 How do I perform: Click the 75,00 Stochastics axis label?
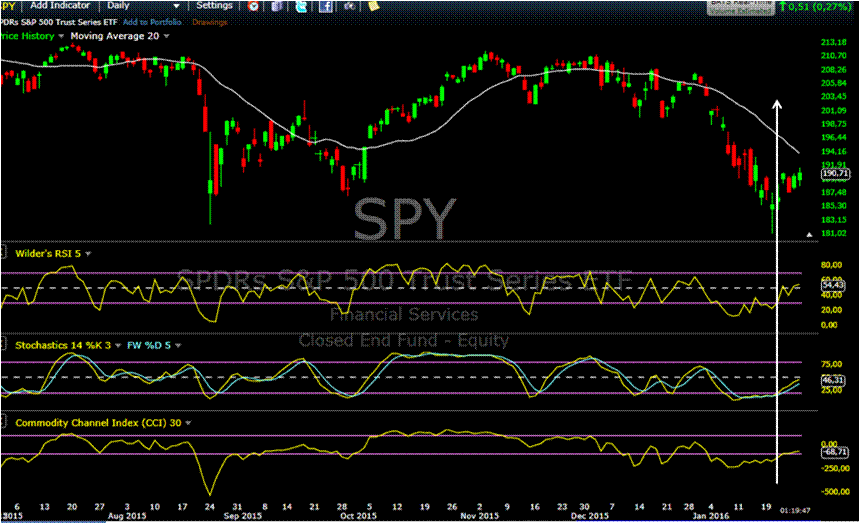pos(831,364)
